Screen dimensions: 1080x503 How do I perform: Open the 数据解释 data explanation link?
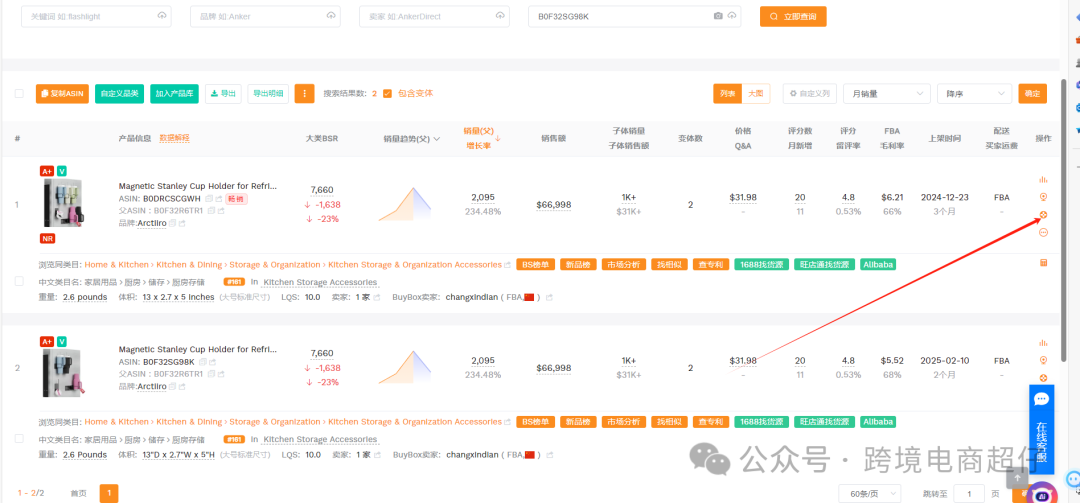(174, 138)
